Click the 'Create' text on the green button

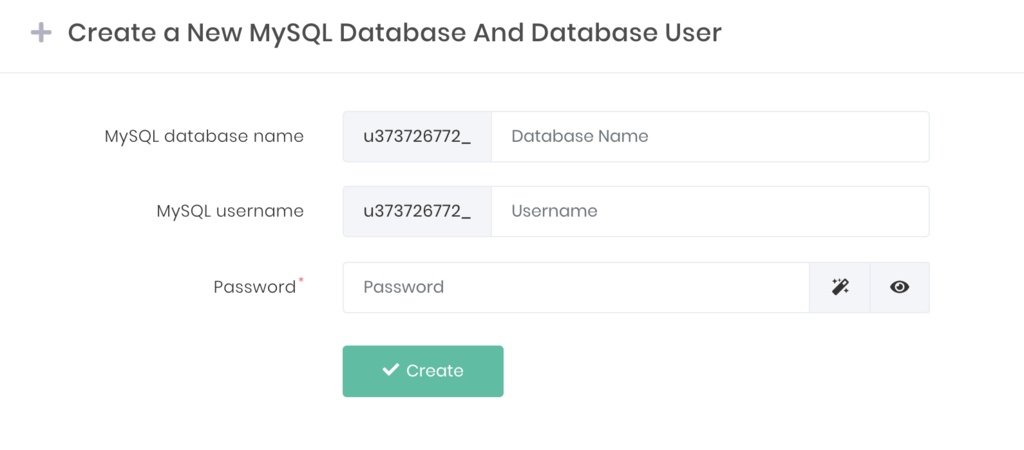click(x=435, y=371)
